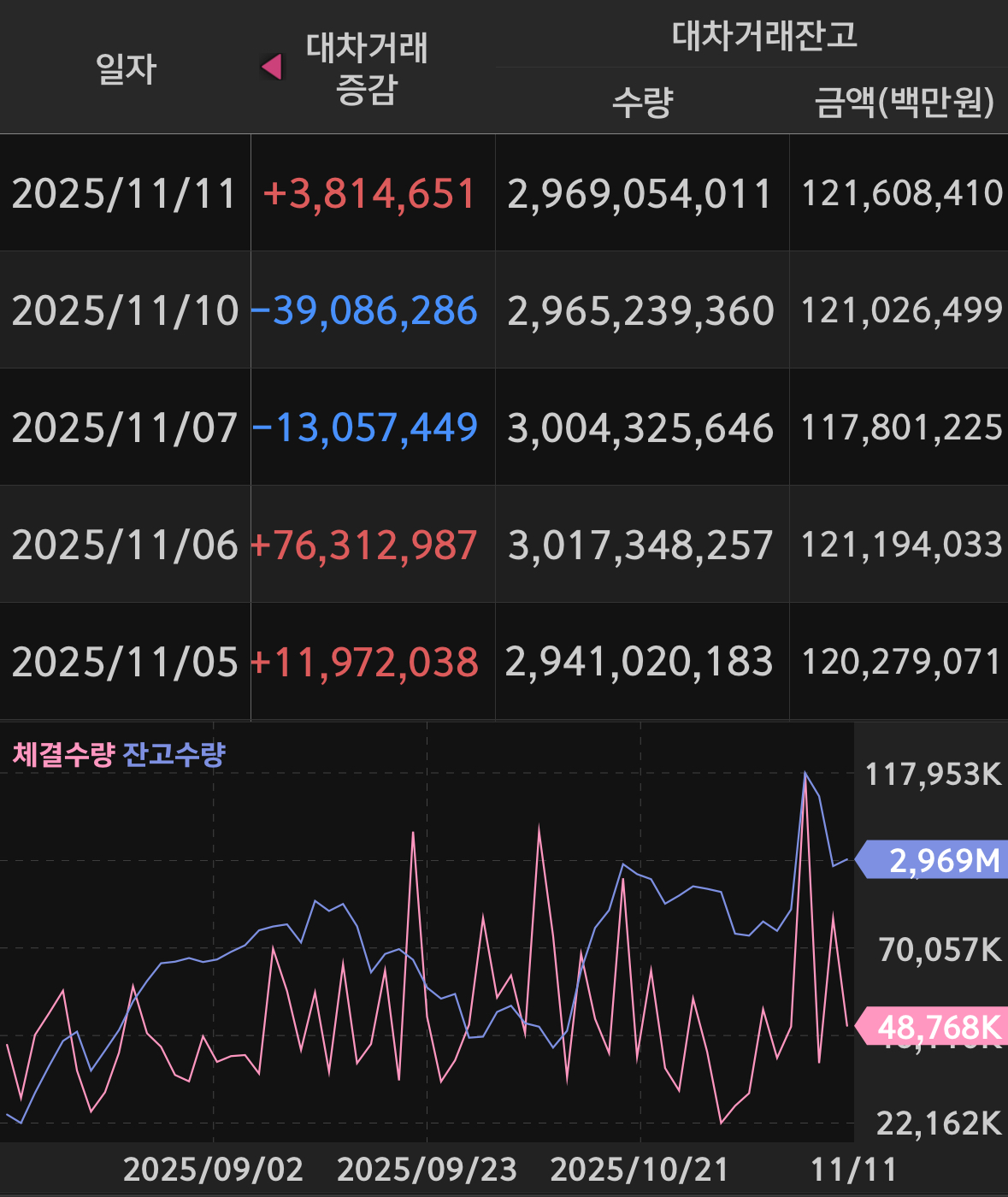Click balance quantity 2,965,239,360

pos(640,311)
